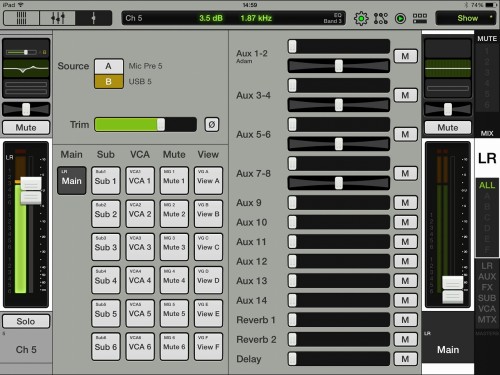Mute the Reverb 1 send

click(405, 320)
